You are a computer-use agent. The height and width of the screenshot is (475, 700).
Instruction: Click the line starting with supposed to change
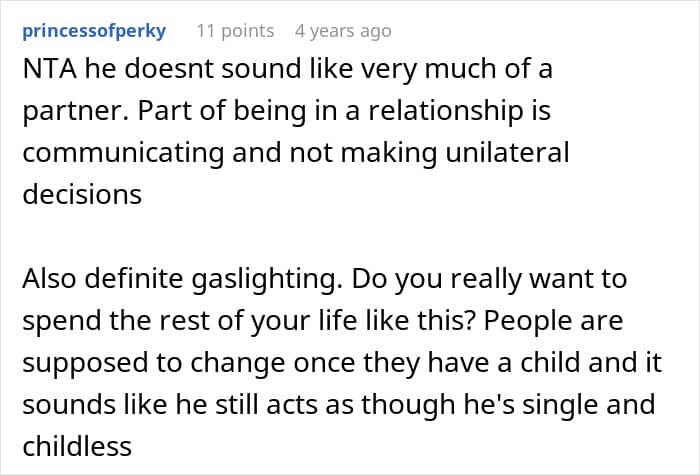pyautogui.click(x=342, y=363)
